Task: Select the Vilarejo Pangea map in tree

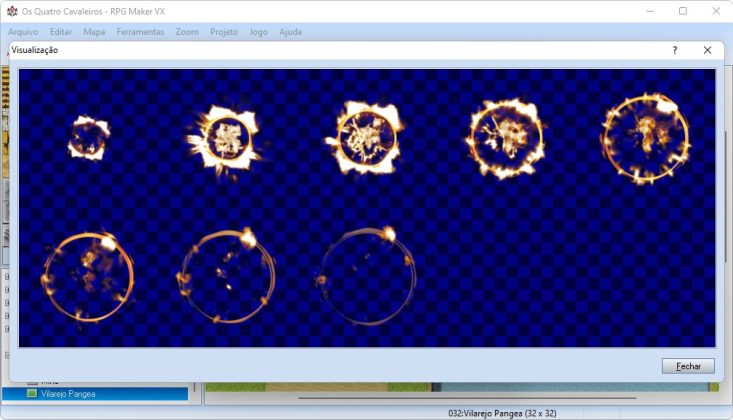Action: [95, 394]
